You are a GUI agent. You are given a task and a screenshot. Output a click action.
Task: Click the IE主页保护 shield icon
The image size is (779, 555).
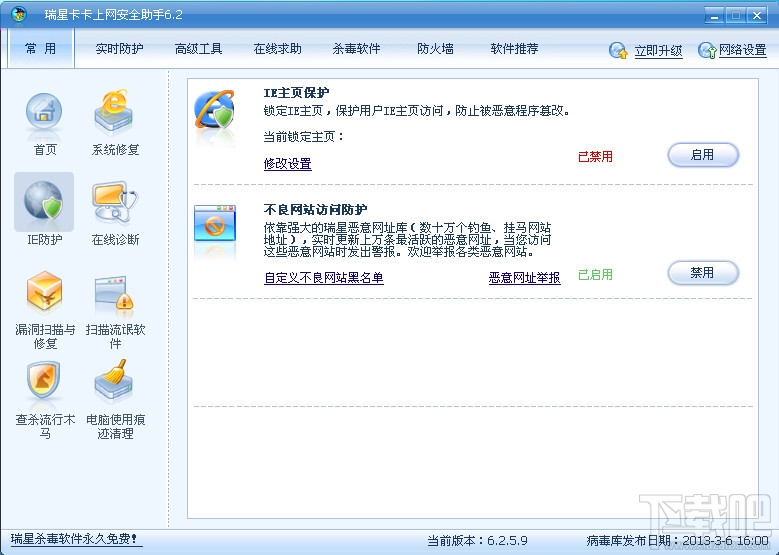215,110
